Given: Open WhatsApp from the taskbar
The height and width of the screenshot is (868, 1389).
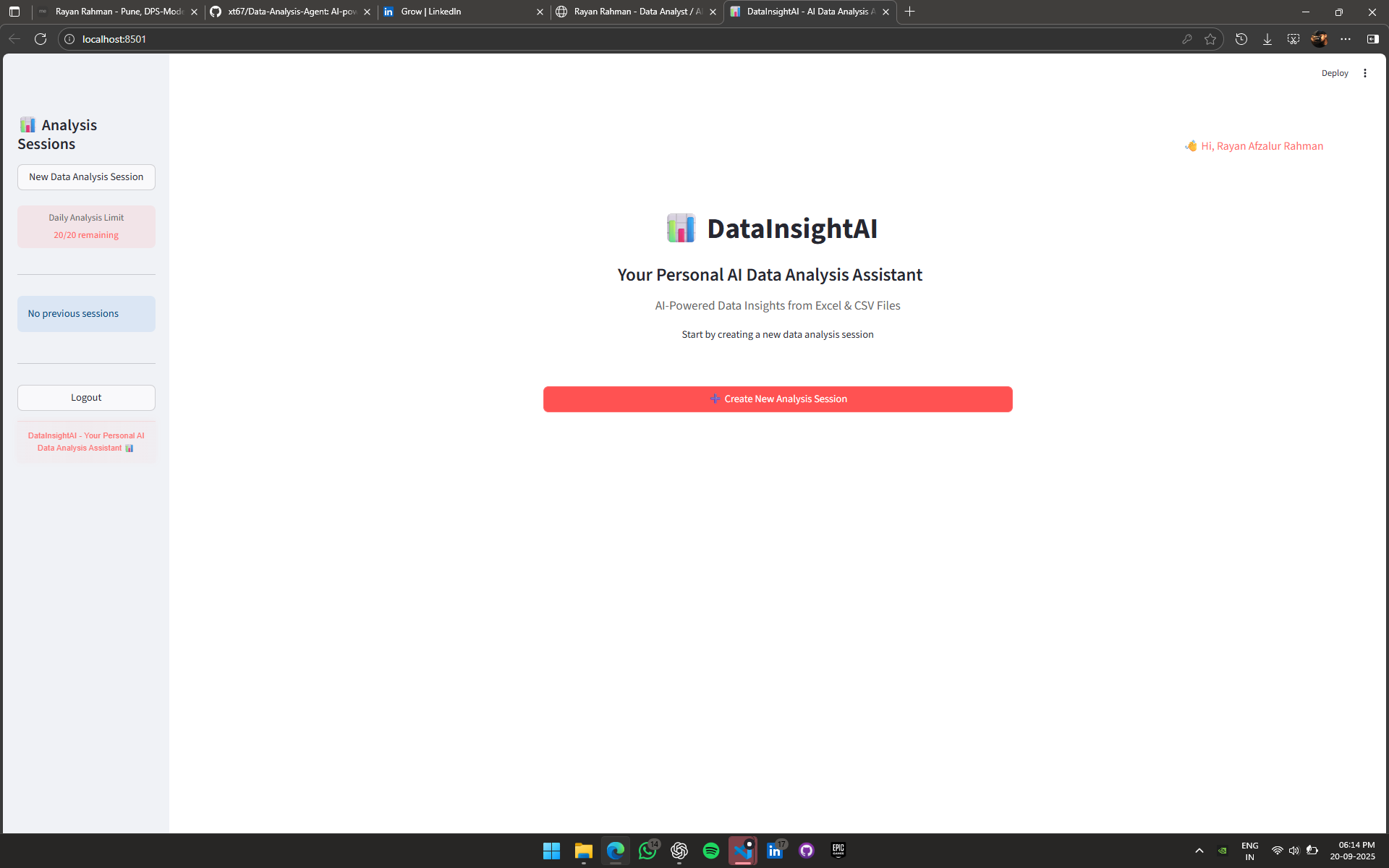Looking at the screenshot, I should pos(647,851).
